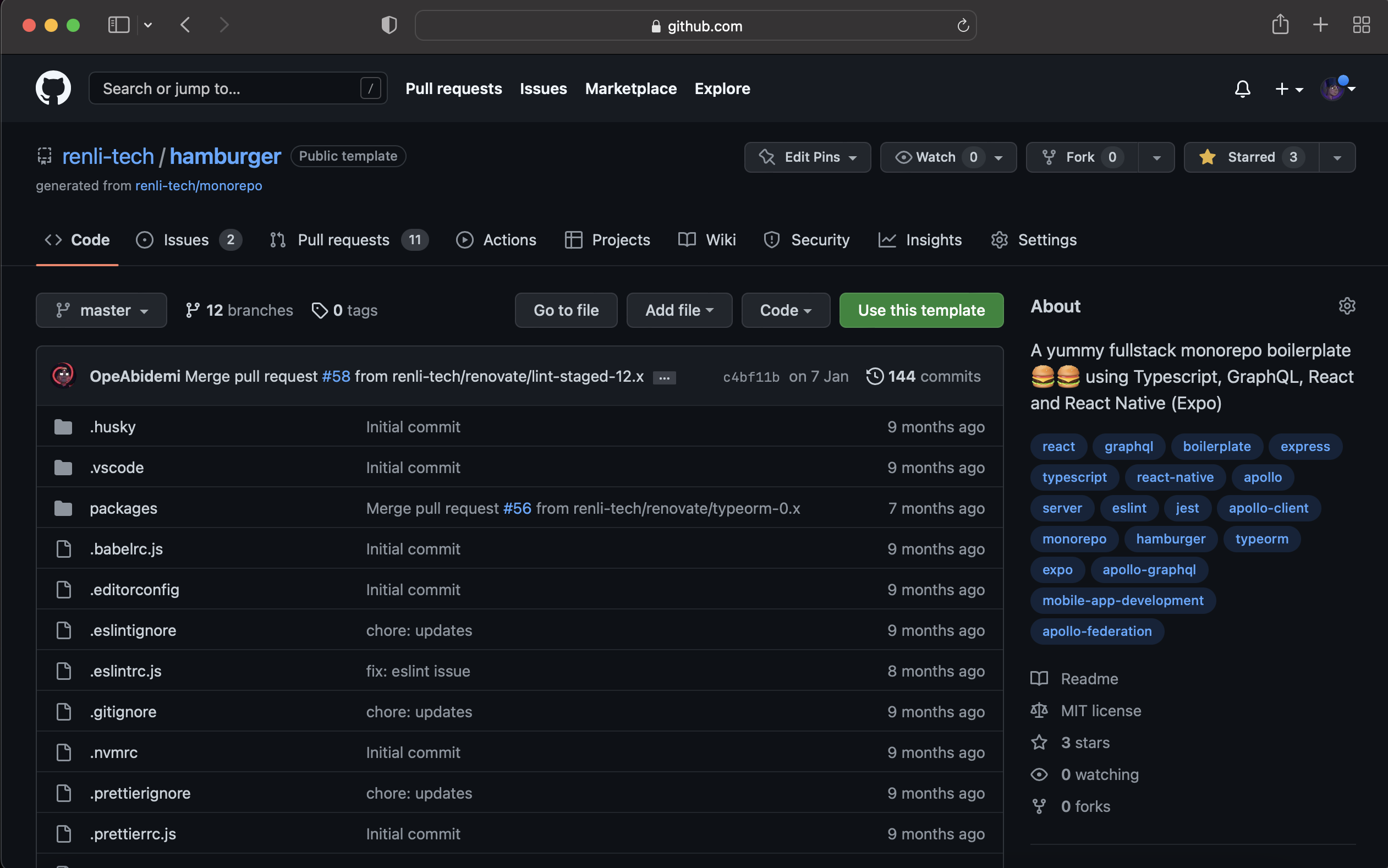Expand commit message ellipsis button

coord(664,377)
